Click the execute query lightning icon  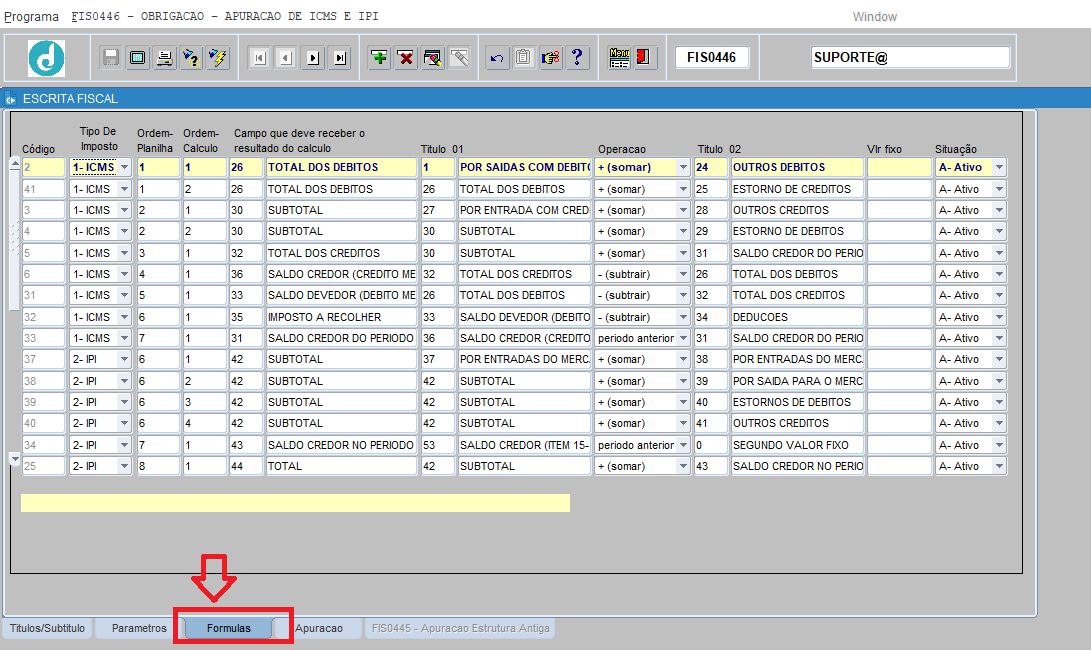point(218,58)
